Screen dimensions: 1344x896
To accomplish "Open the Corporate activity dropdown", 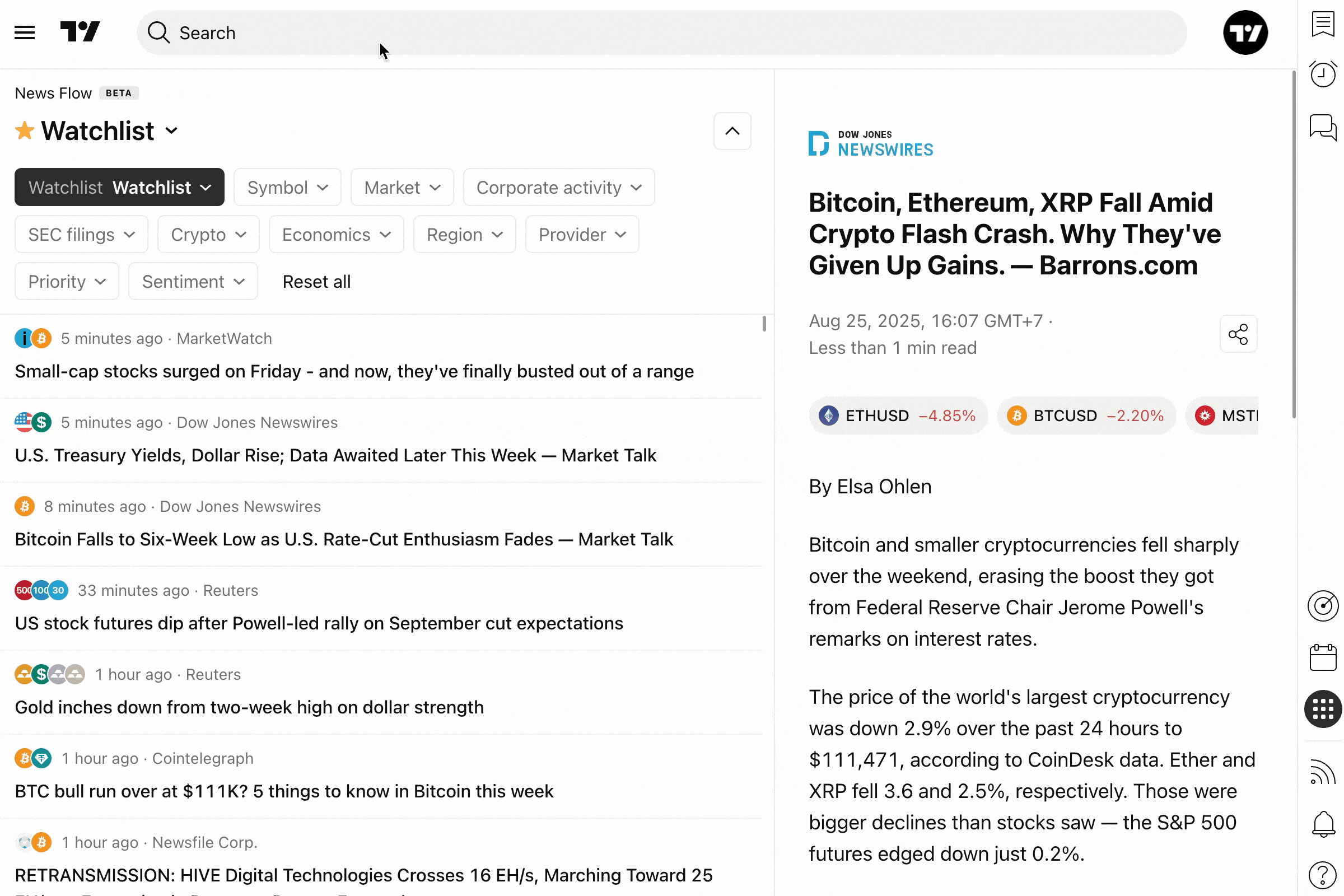I will (x=559, y=188).
